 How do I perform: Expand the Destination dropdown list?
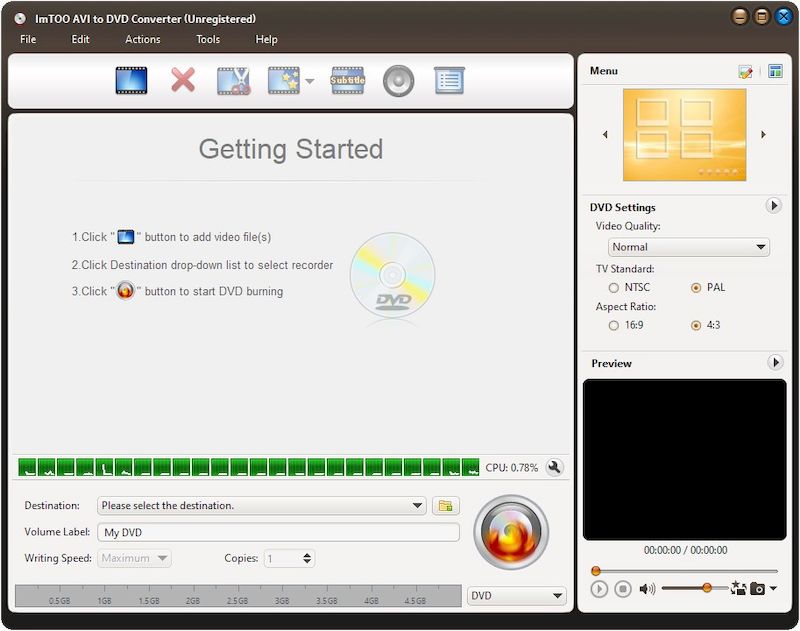[x=420, y=506]
